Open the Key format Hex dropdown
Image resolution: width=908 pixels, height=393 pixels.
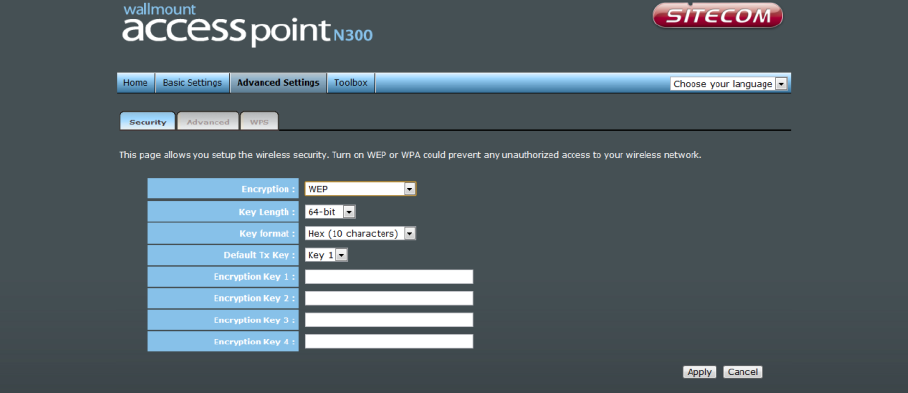360,233
